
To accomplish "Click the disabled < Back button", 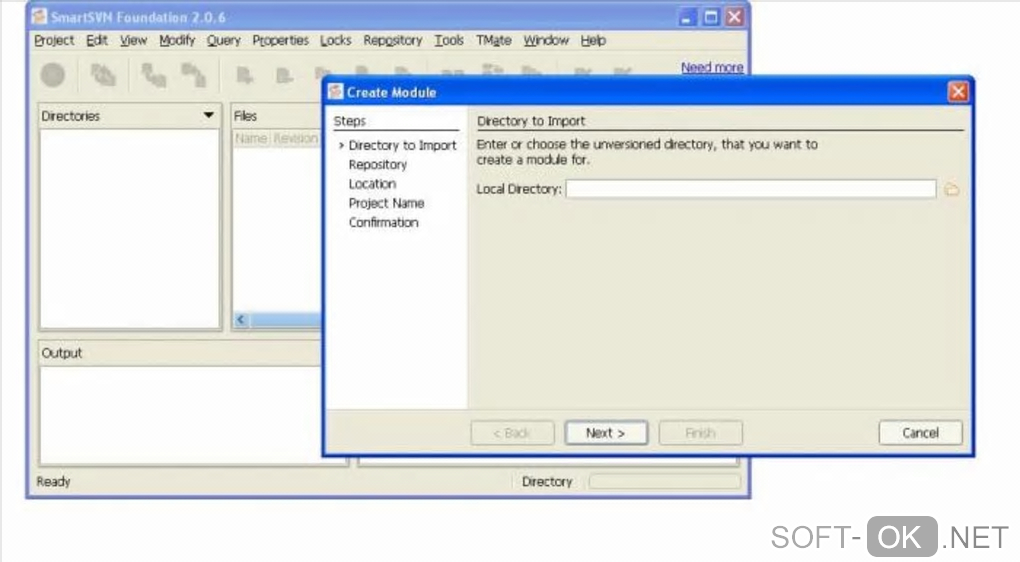I will click(x=513, y=433).
